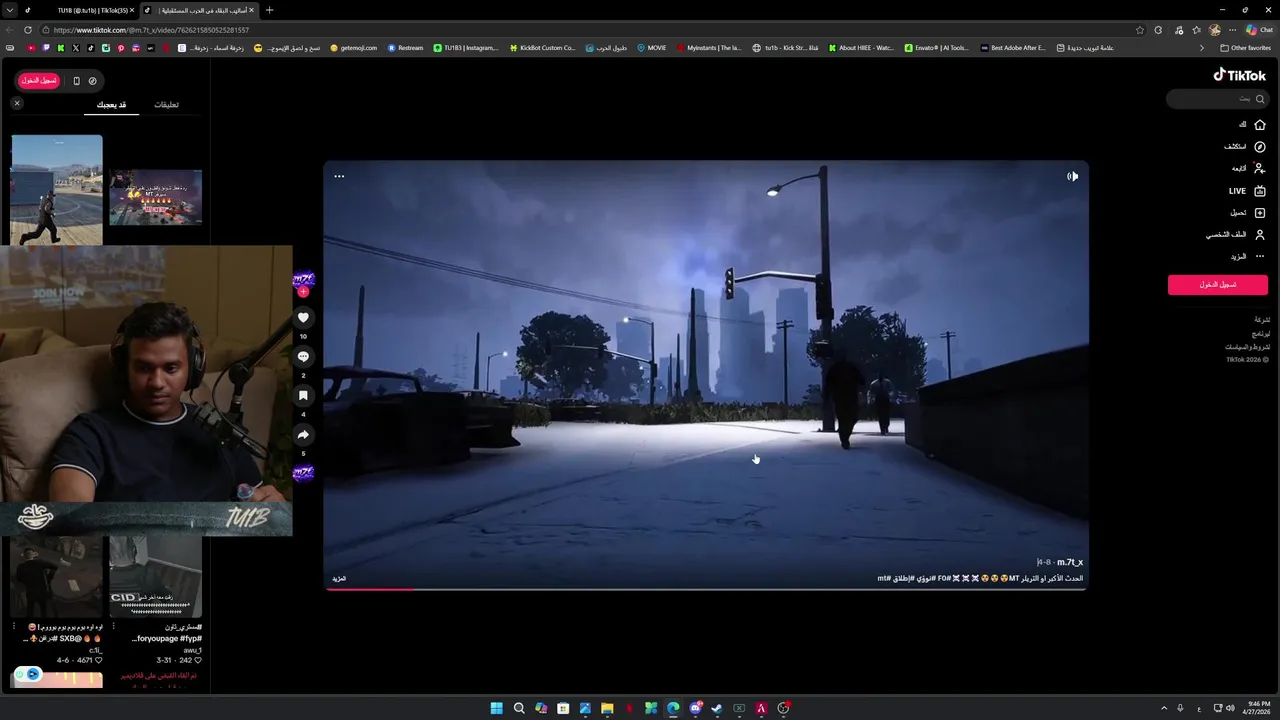Click the bookmark save icon
Viewport: 1280px width, 720px height.
point(303,395)
